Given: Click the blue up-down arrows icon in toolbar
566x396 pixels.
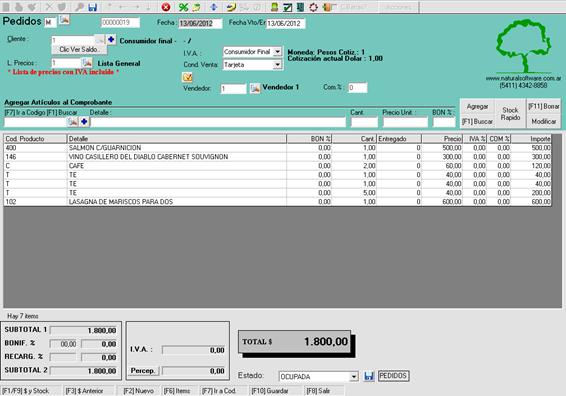Looking at the screenshot, I should 213,7.
